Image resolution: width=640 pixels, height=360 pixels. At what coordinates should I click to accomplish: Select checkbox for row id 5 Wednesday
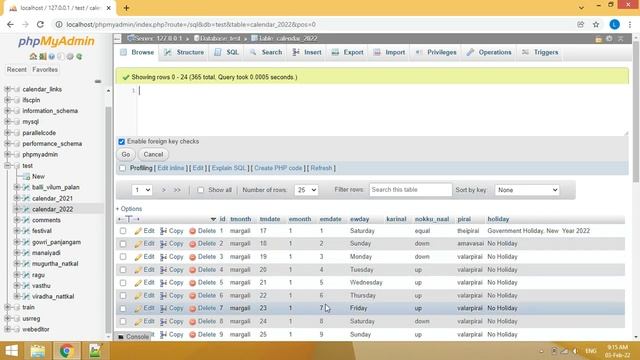click(x=123, y=282)
